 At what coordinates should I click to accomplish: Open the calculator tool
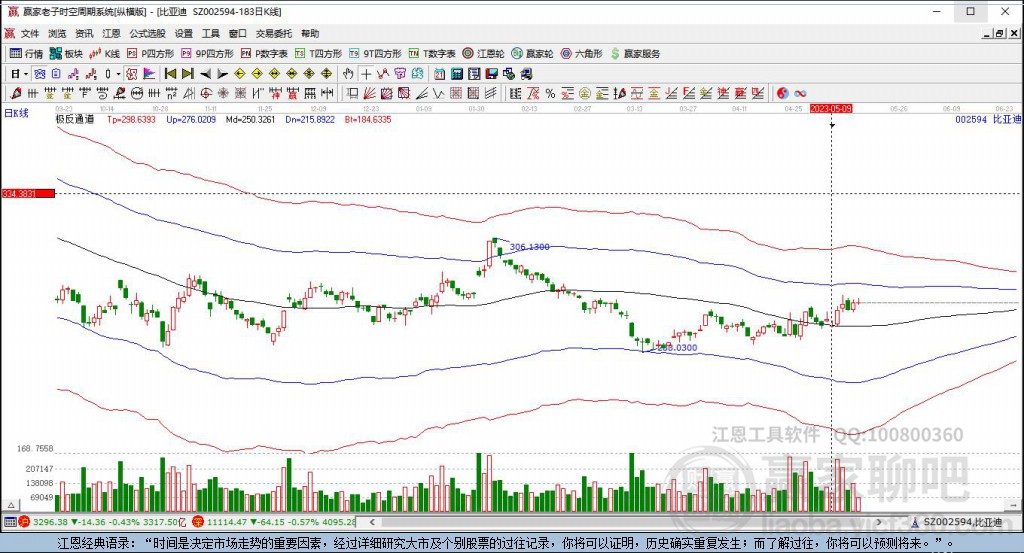click(457, 74)
